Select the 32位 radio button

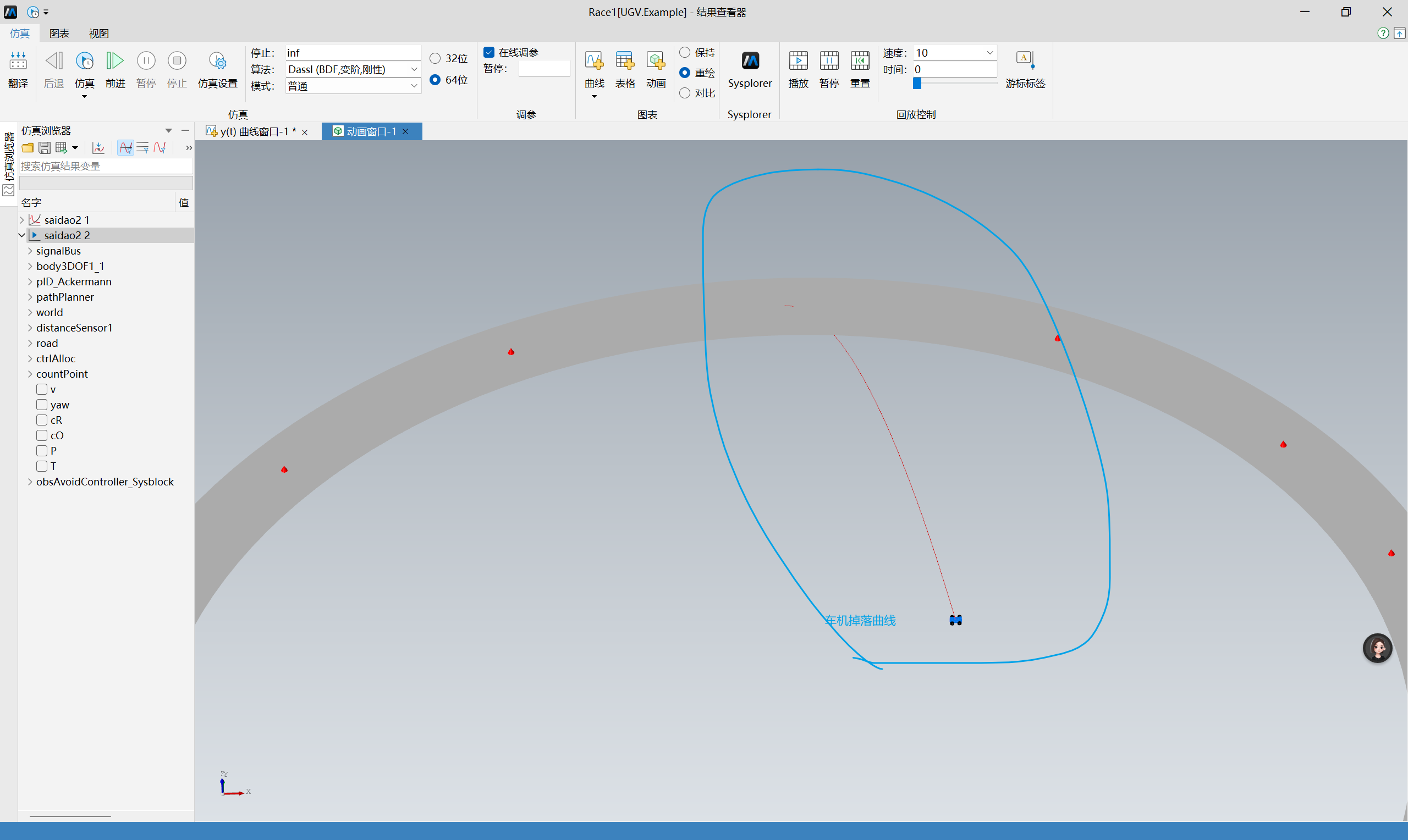click(x=435, y=58)
